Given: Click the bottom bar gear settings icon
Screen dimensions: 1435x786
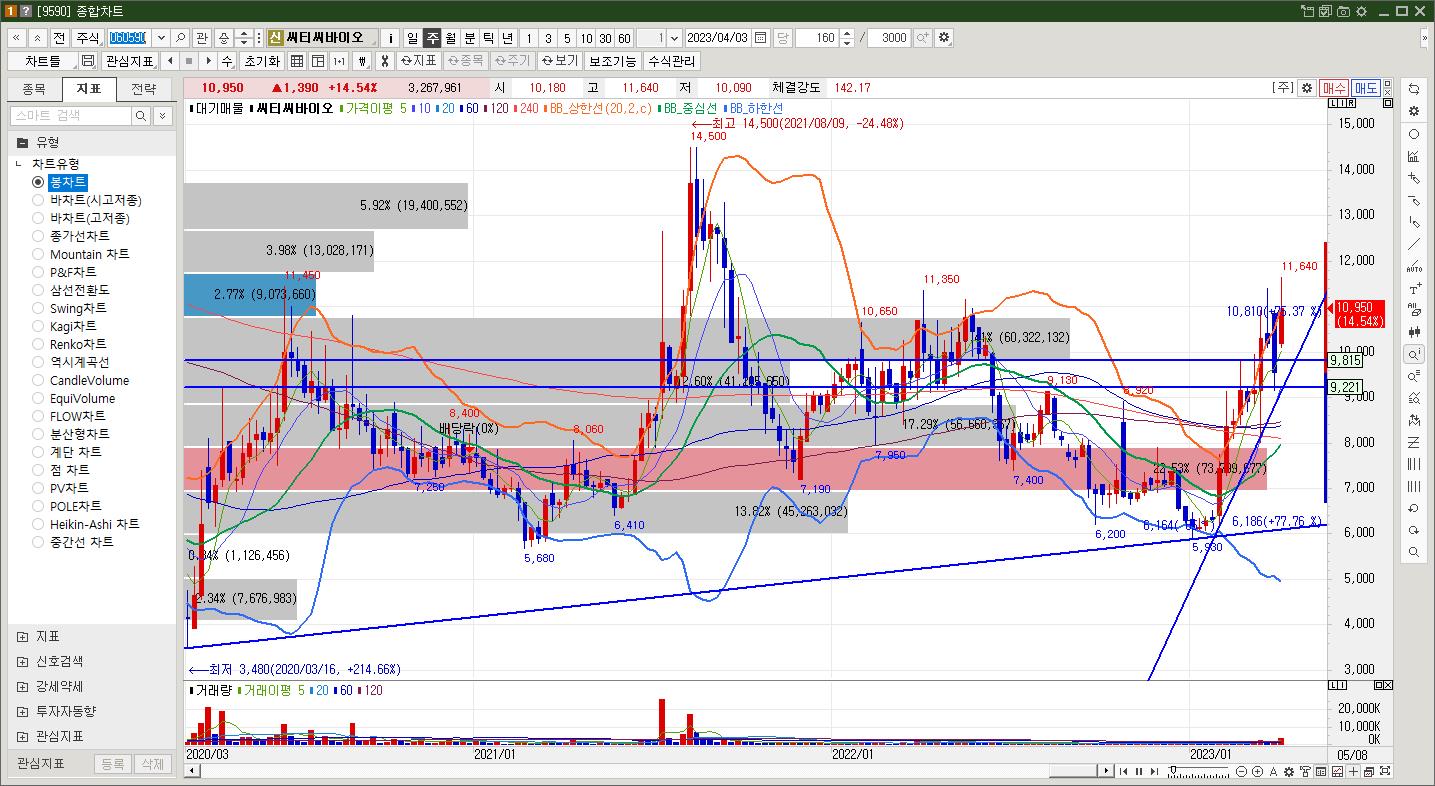Looking at the screenshot, I should pyautogui.click(x=1289, y=771).
